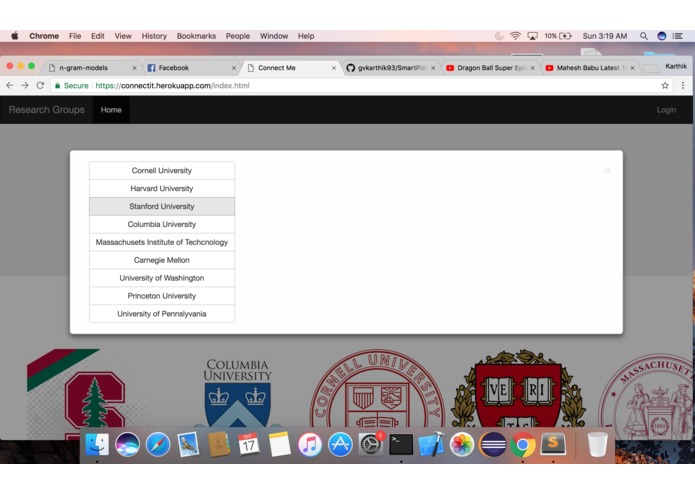This screenshot has height=494, width=695.
Task: Pick University of Washington
Action: pyautogui.click(x=162, y=278)
